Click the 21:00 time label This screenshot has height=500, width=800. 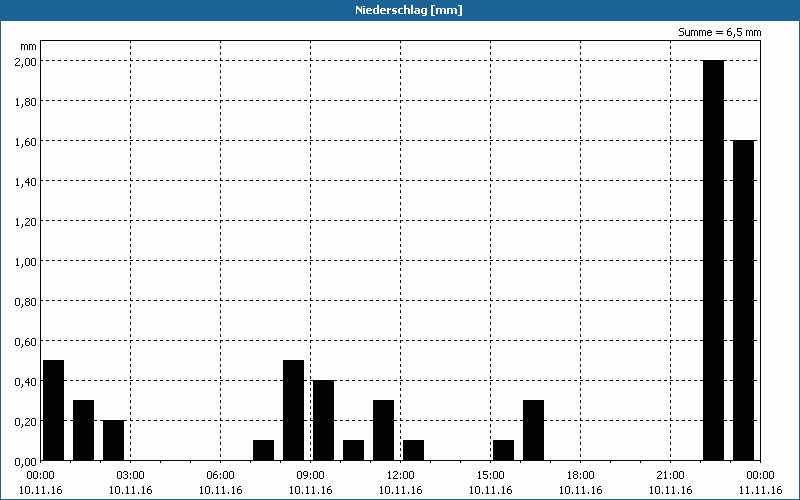(x=670, y=476)
